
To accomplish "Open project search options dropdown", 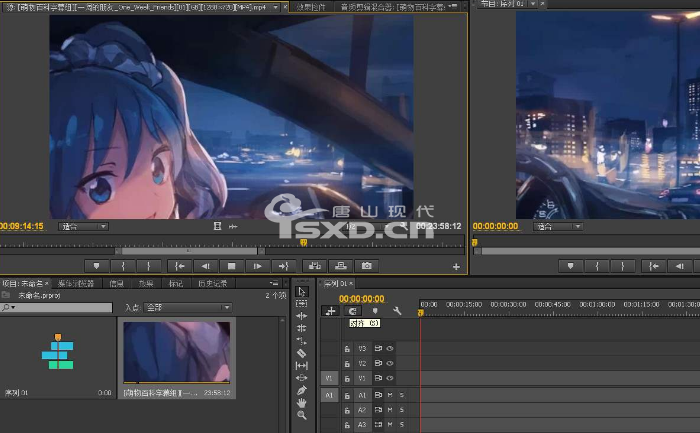I will [x=8, y=307].
